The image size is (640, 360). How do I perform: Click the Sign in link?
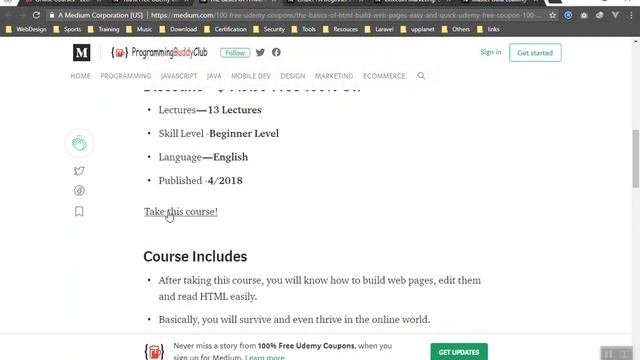coord(490,52)
